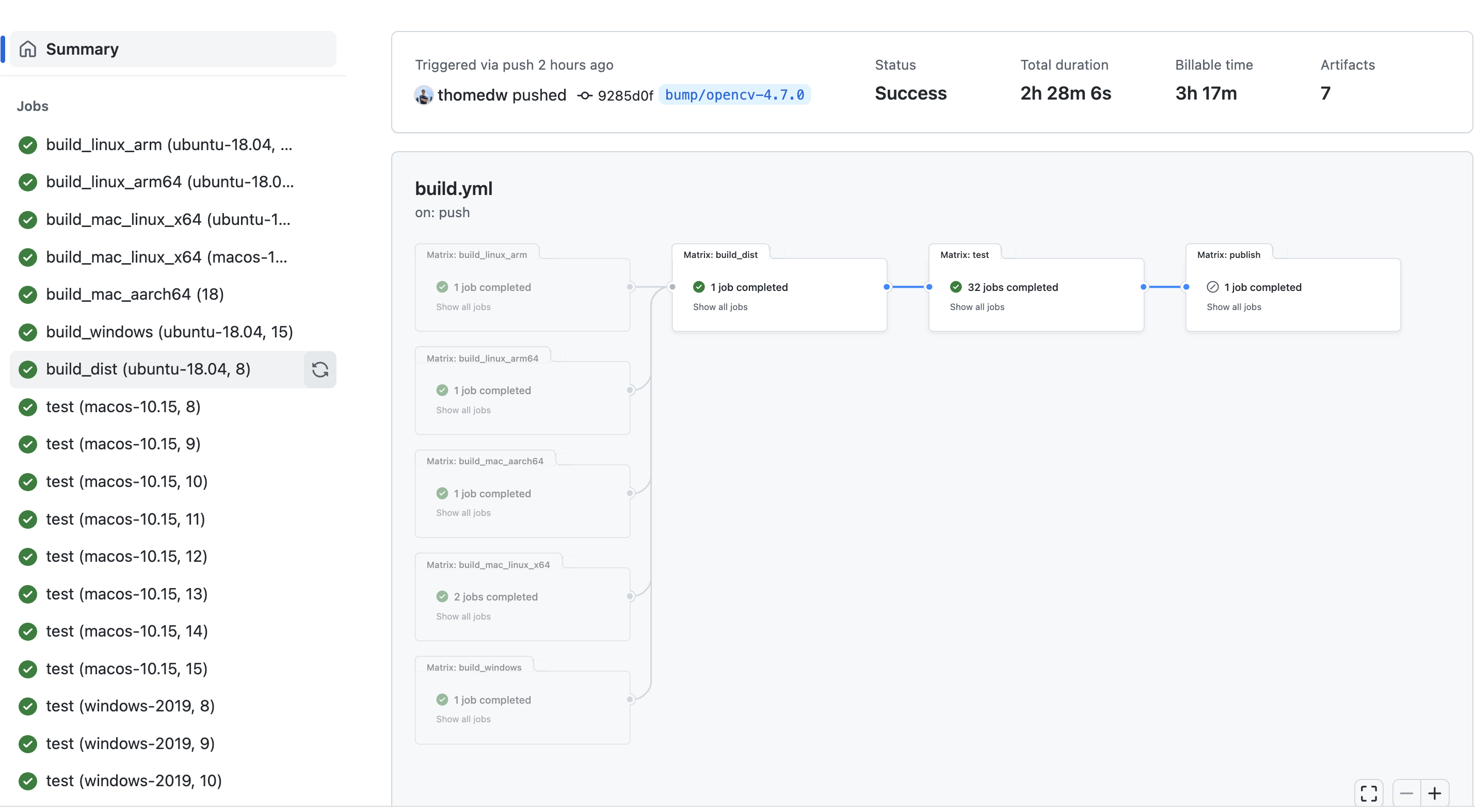This screenshot has height=812, width=1475.
Task: Click the commit icon next to 9285d0f
Action: [584, 95]
